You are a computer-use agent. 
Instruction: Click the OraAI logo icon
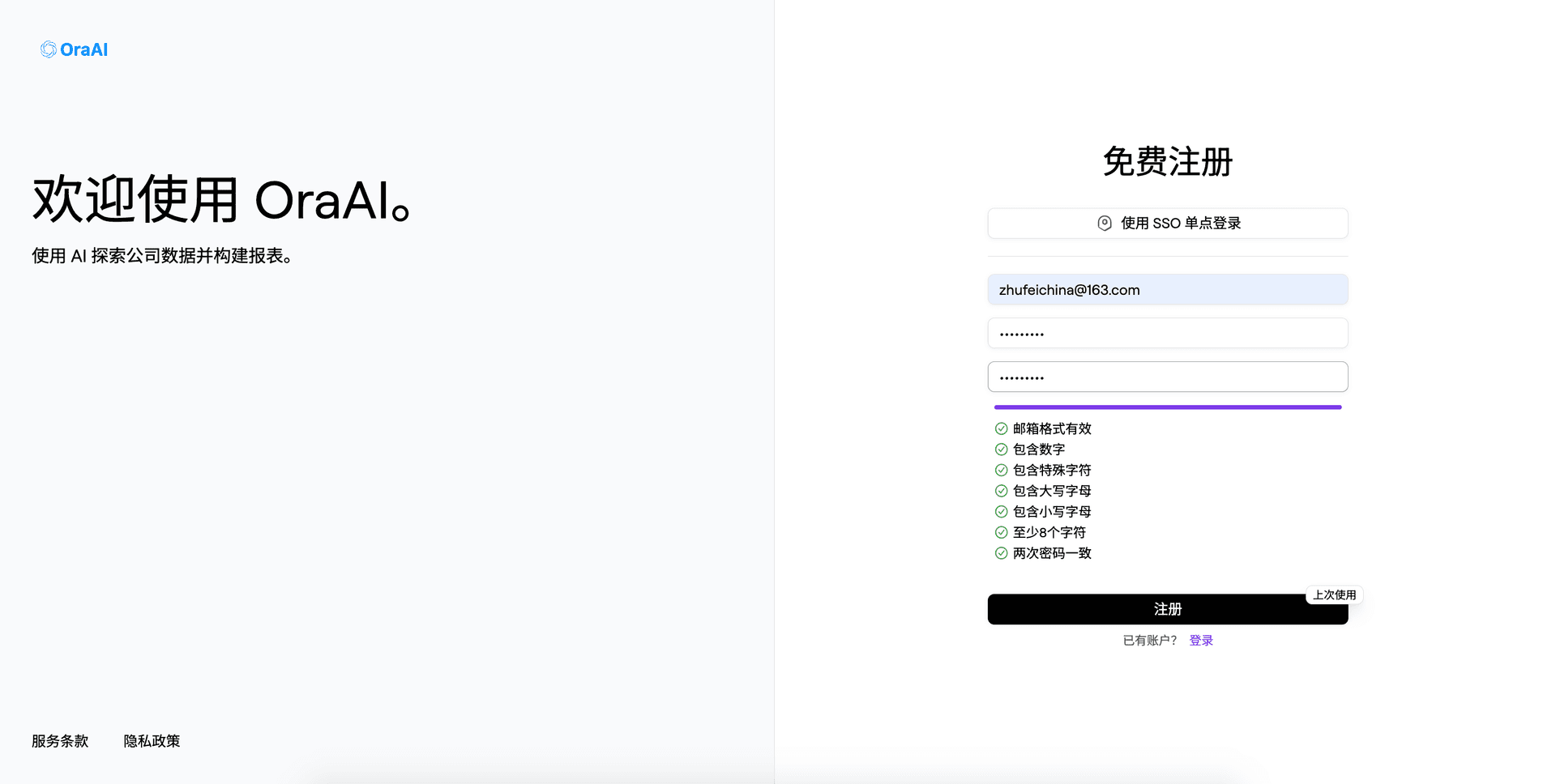(x=48, y=49)
